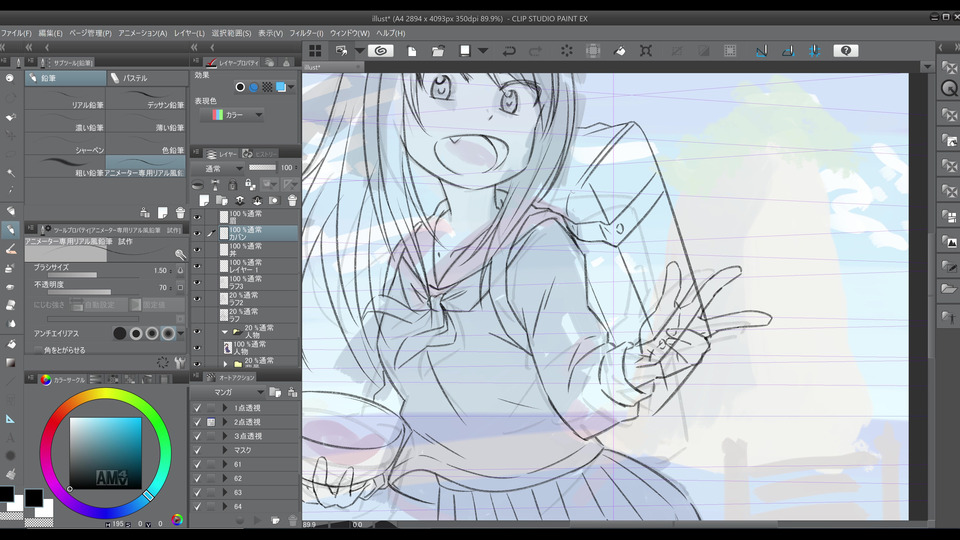Toggle visibility of the カバン layer

click(x=197, y=233)
